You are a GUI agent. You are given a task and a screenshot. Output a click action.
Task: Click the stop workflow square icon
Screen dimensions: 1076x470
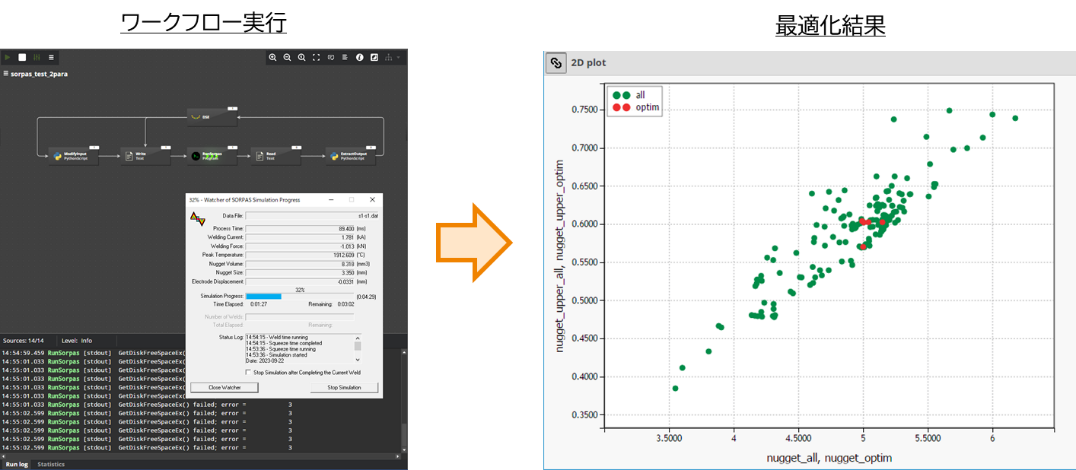click(x=22, y=57)
